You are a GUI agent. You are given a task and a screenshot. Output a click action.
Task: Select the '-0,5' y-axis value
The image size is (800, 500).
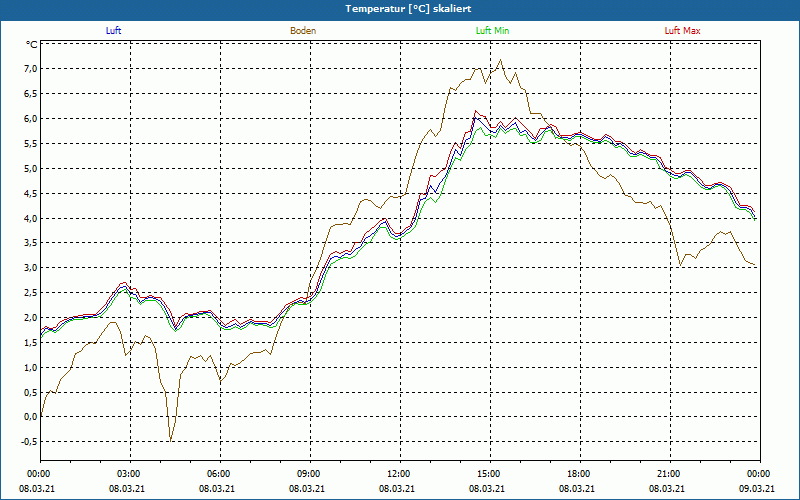click(30, 442)
